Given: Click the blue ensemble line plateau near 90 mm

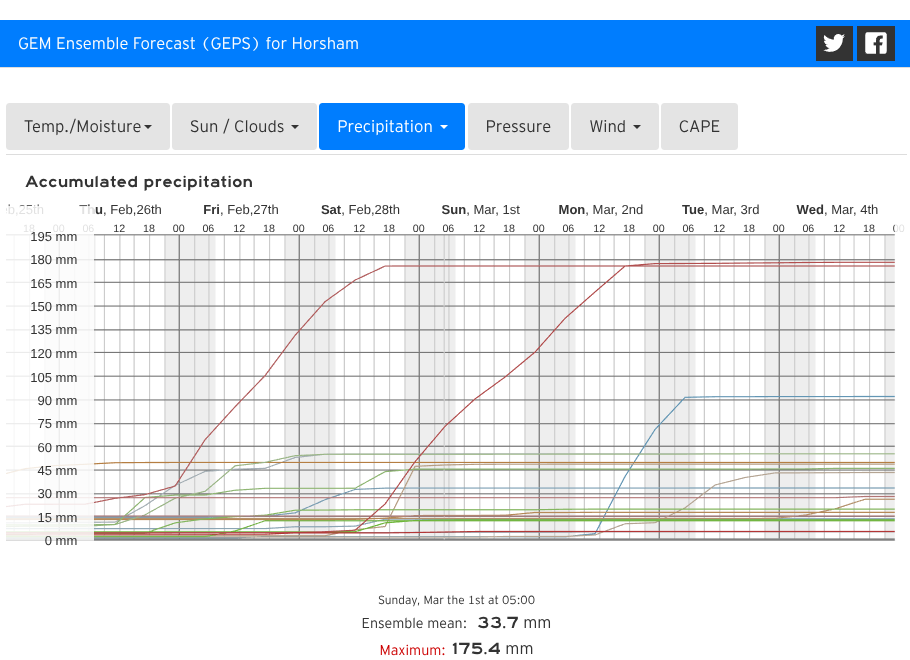Looking at the screenshot, I should pyautogui.click(x=789, y=397).
